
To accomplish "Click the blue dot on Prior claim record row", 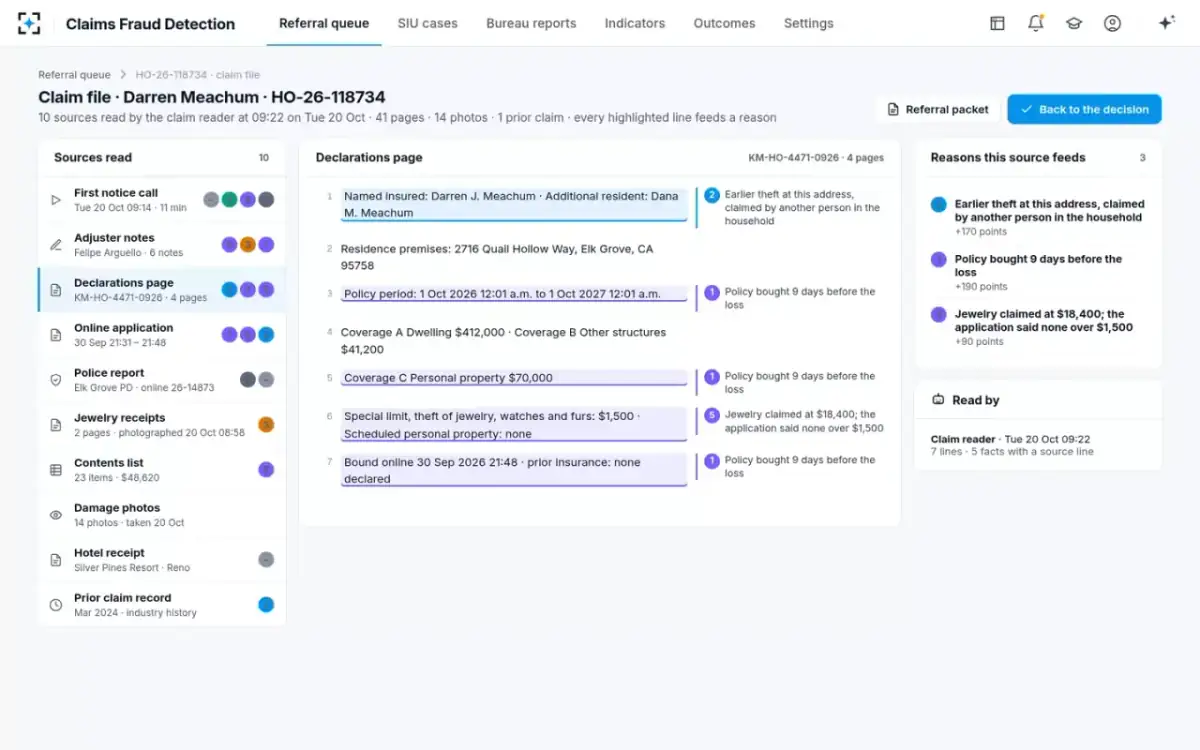I will pyautogui.click(x=266, y=605).
